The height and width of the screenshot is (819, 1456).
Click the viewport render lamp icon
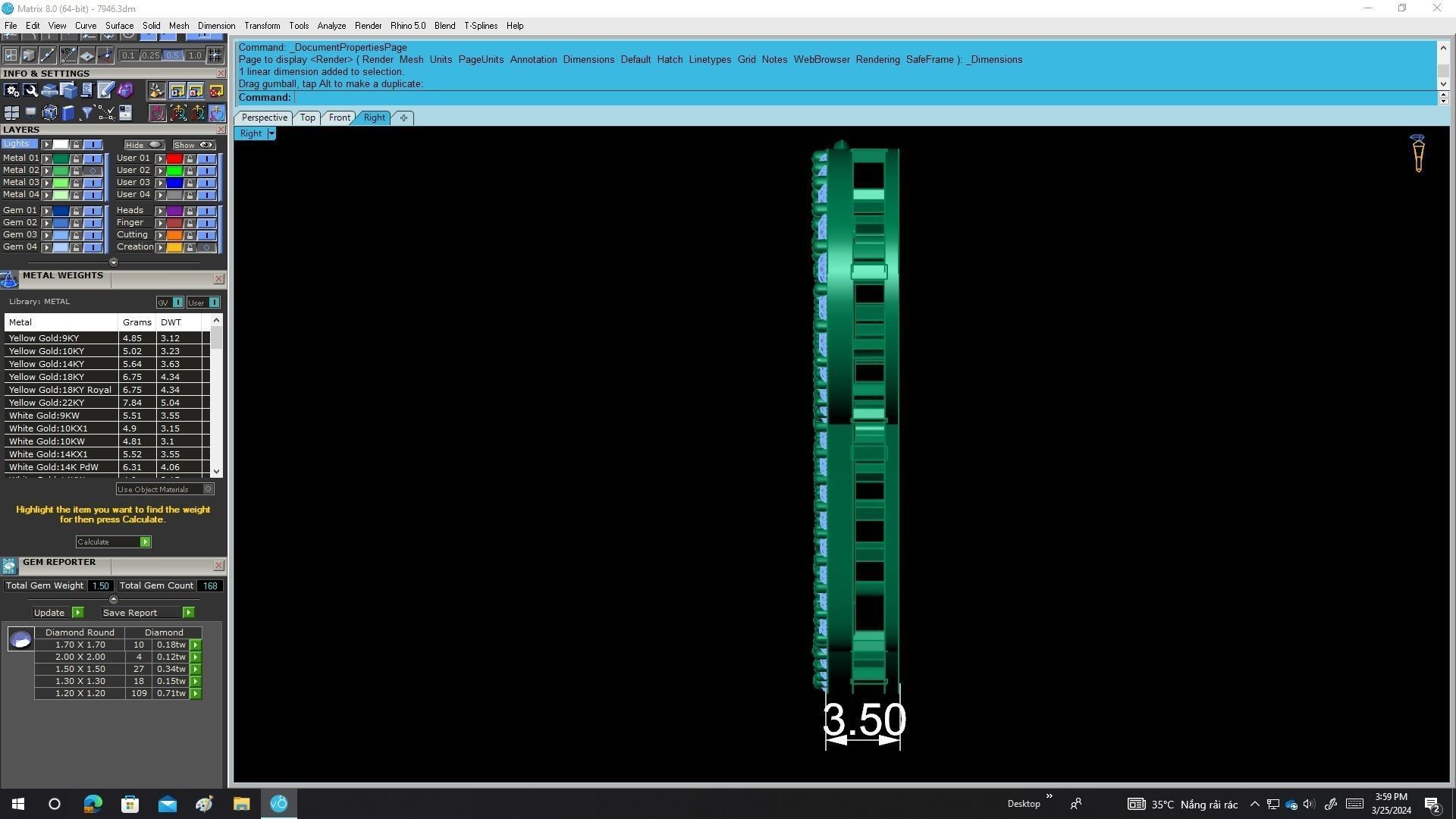click(x=1417, y=154)
